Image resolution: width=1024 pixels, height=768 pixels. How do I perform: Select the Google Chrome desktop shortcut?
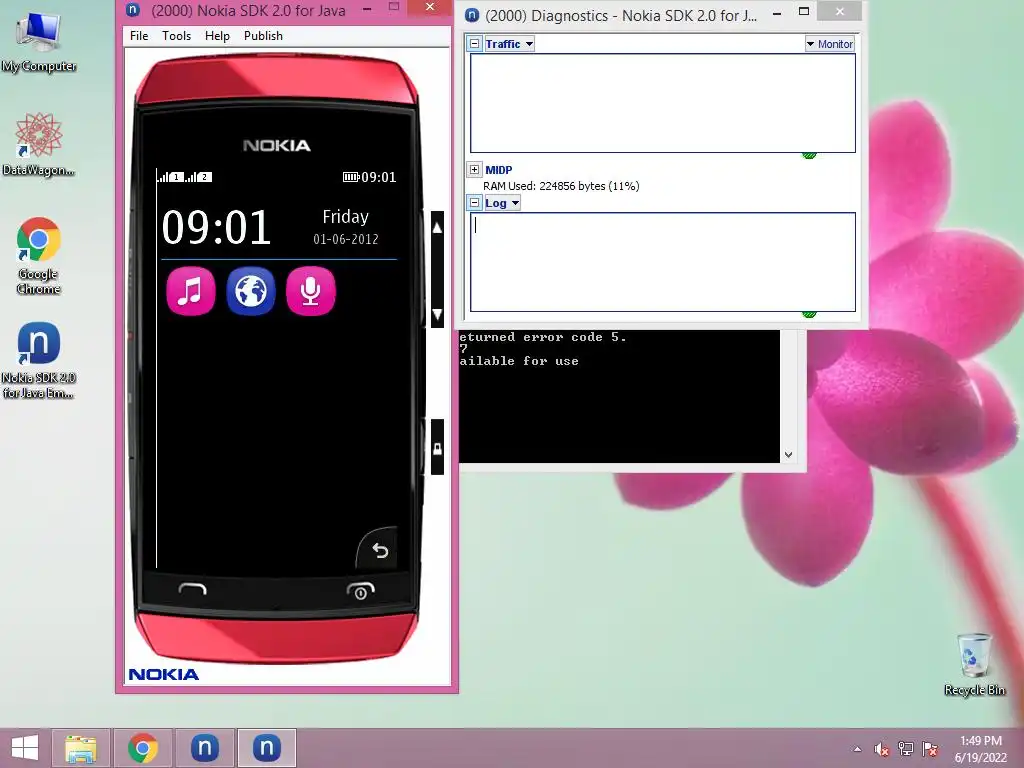(x=39, y=256)
